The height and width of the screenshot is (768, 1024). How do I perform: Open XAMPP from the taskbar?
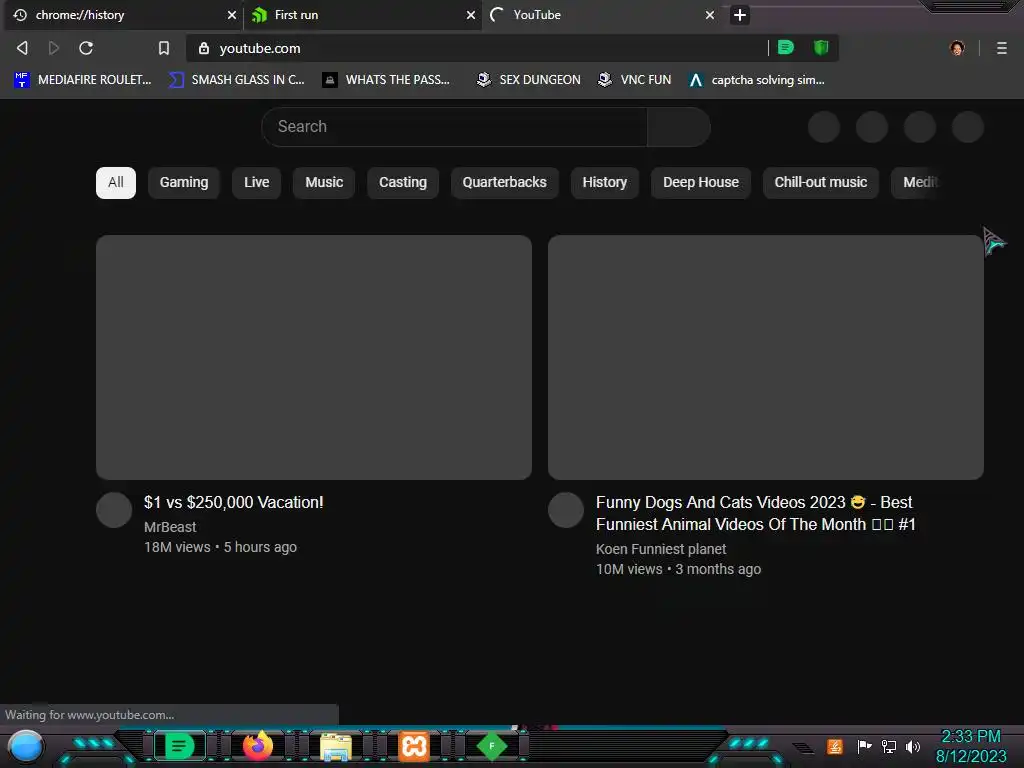(x=414, y=746)
